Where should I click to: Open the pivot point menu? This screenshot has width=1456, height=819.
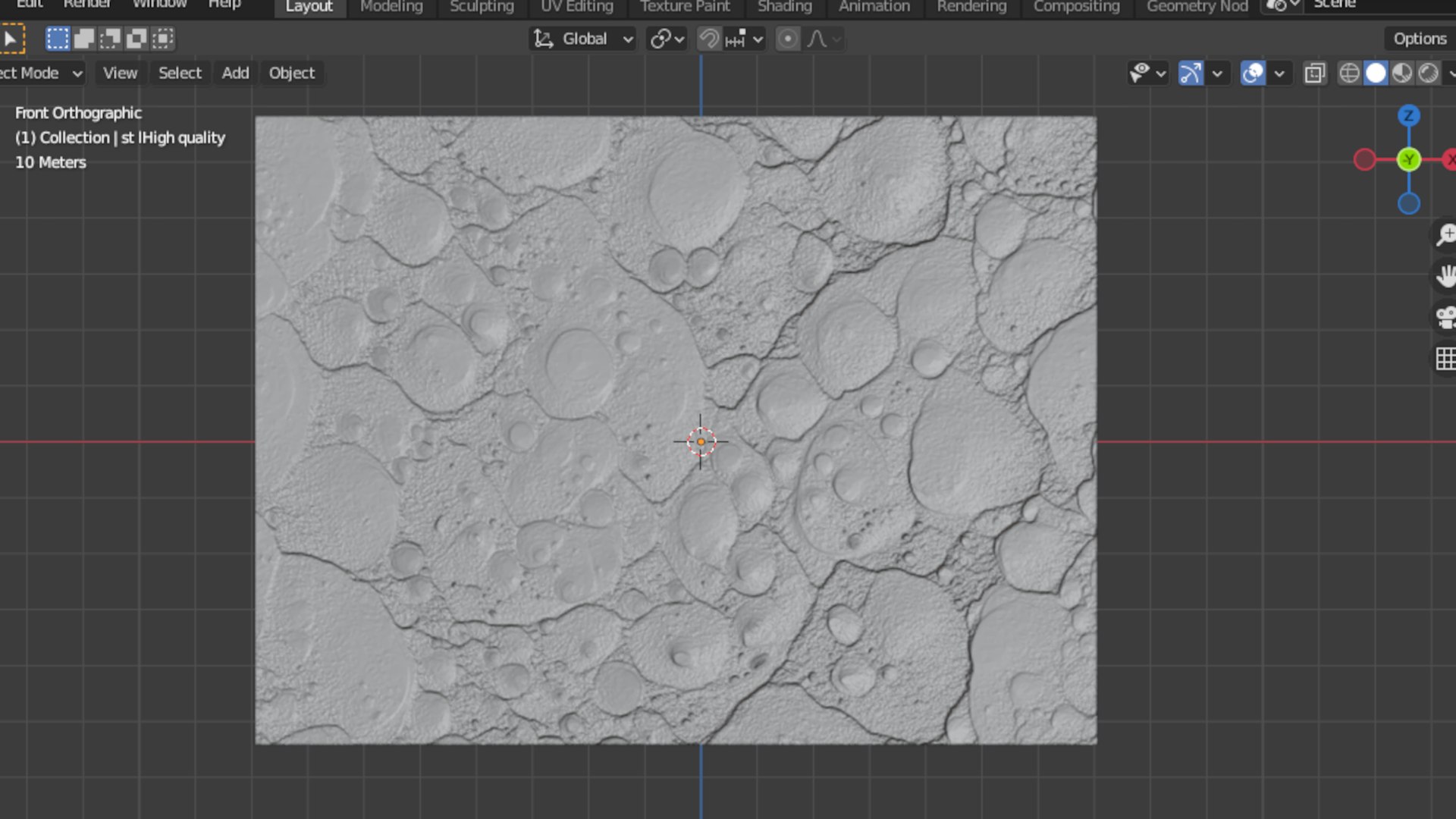(x=667, y=39)
